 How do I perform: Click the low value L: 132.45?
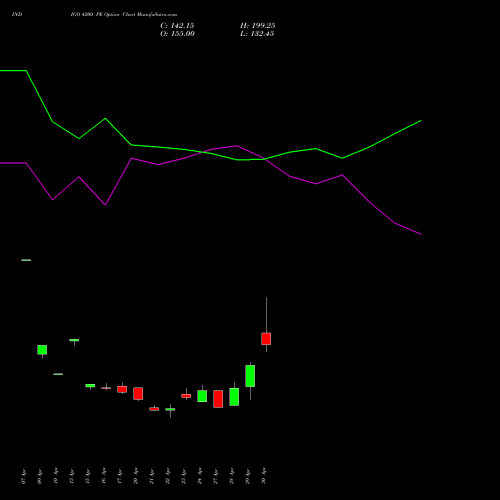pyautogui.click(x=257, y=34)
